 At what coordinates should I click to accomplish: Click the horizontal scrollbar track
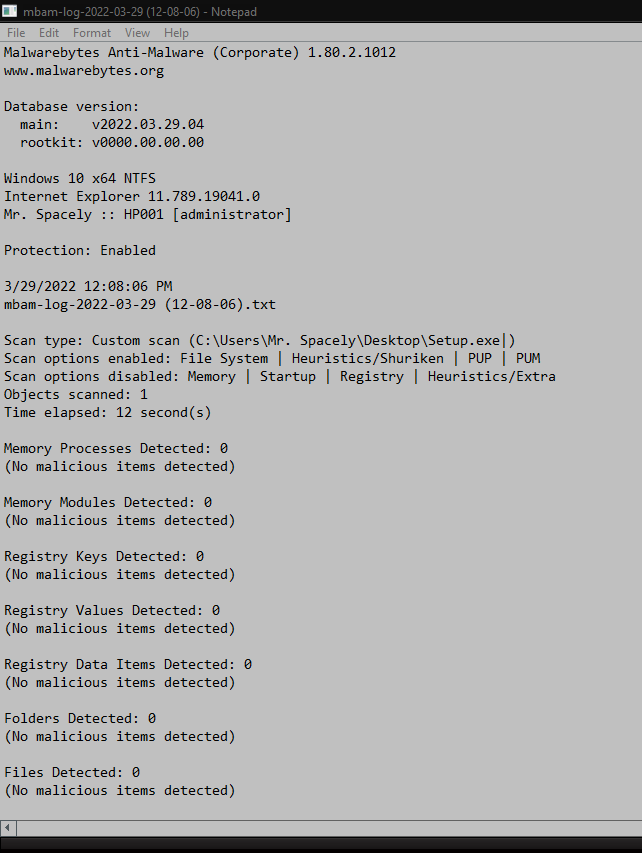tap(329, 828)
